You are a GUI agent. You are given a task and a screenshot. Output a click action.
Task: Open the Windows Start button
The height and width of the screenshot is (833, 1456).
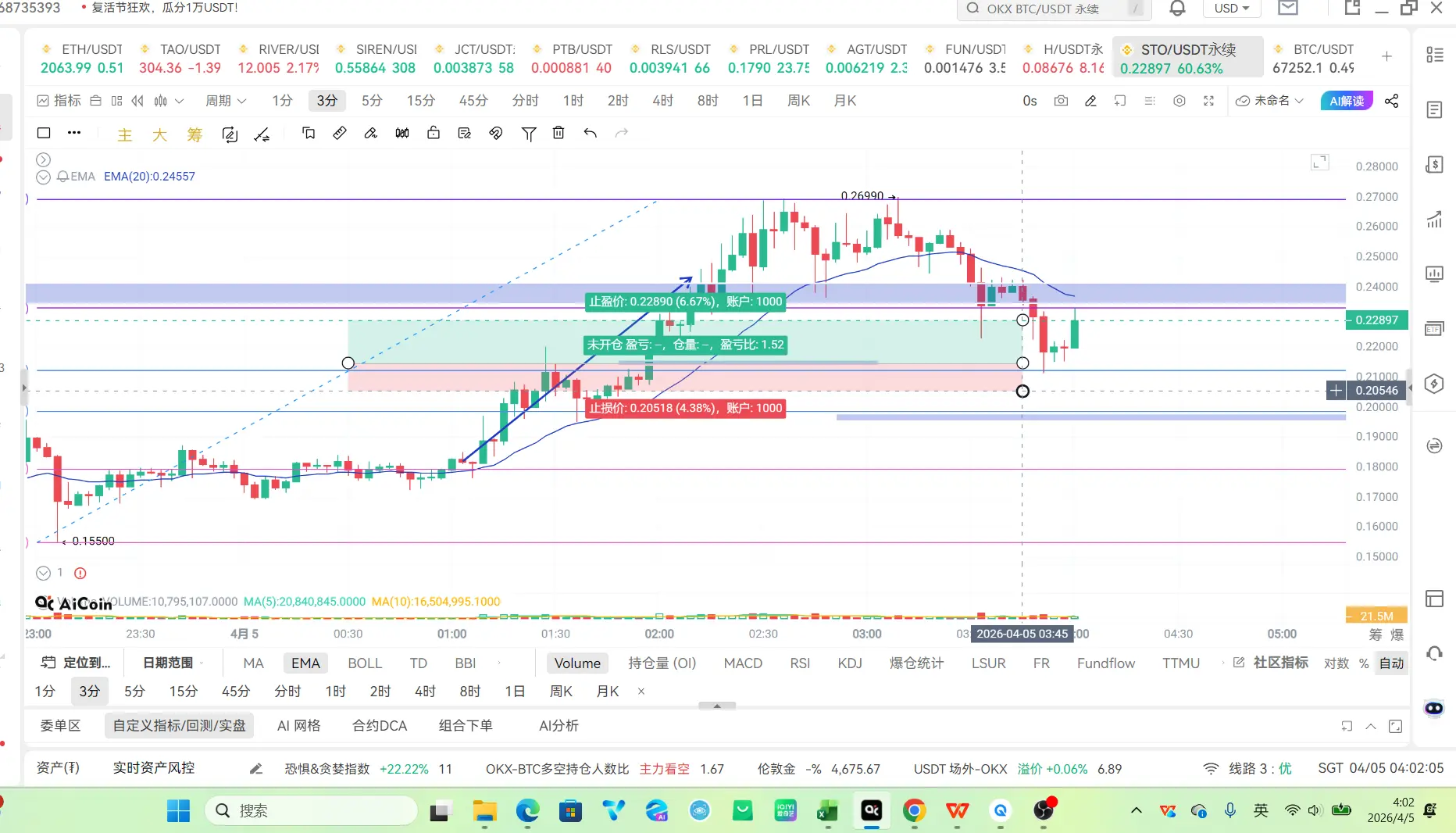click(x=178, y=811)
